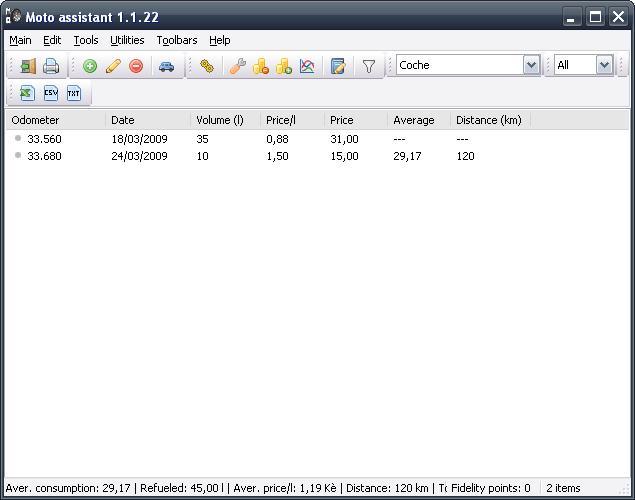635x500 pixels.
Task: Open the Toolbars menu
Action: coord(177,40)
